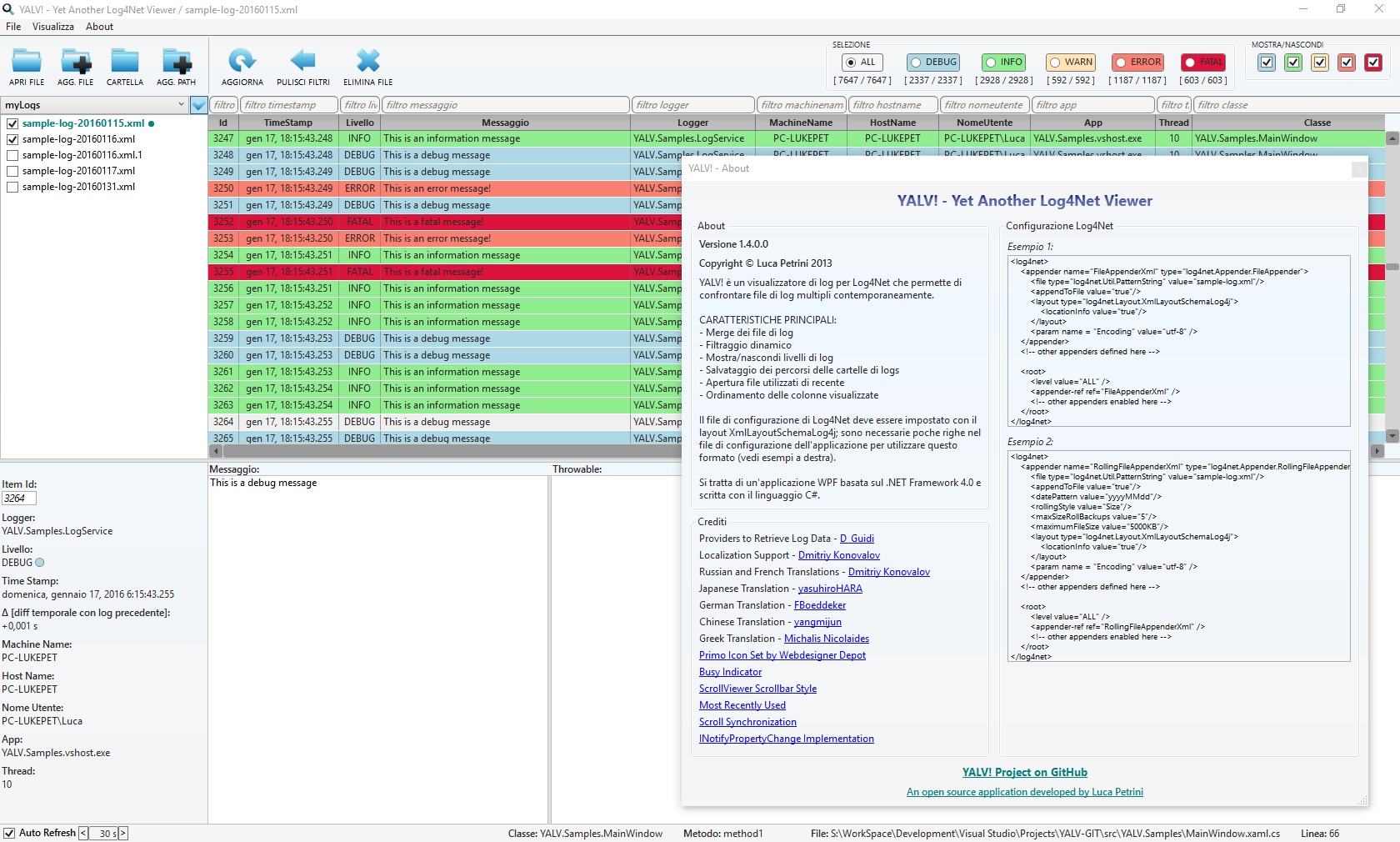The width and height of the screenshot is (1400, 842).
Task: Open the D_Guidi credit link
Action: [x=857, y=539]
